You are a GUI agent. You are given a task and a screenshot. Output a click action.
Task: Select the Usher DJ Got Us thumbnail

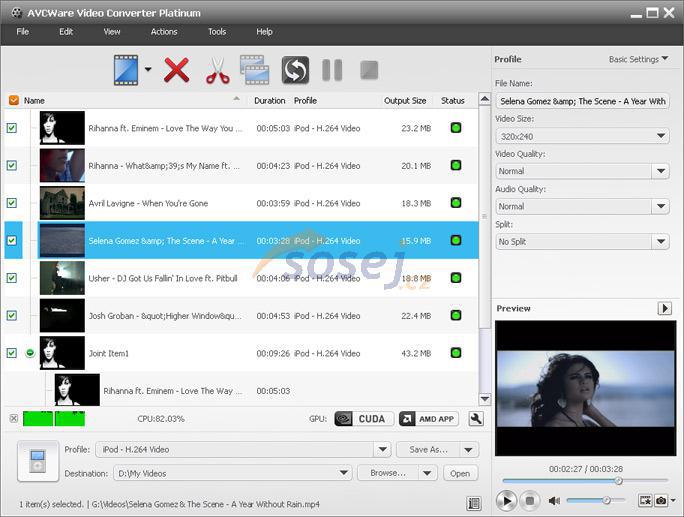point(62,278)
